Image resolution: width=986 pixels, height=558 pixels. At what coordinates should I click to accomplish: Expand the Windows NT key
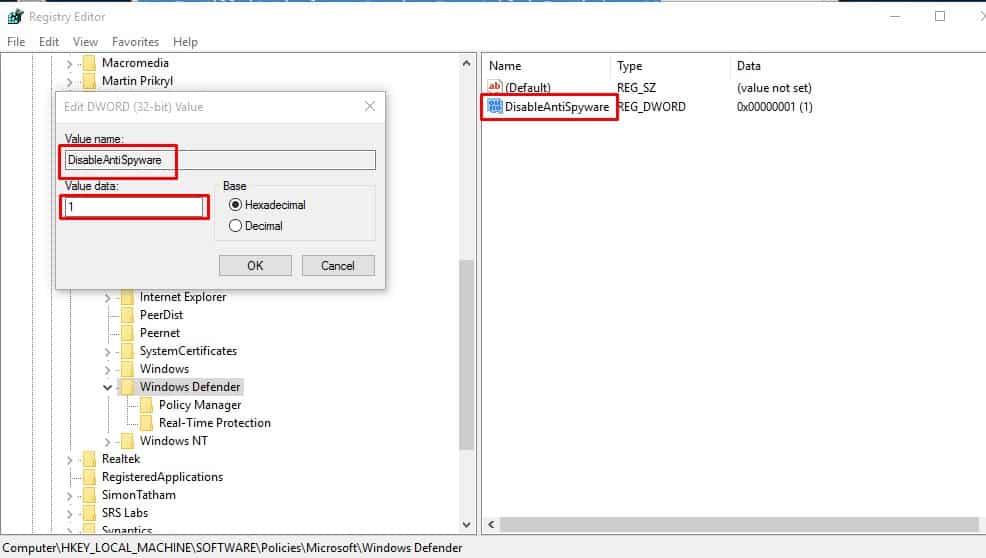(x=107, y=442)
